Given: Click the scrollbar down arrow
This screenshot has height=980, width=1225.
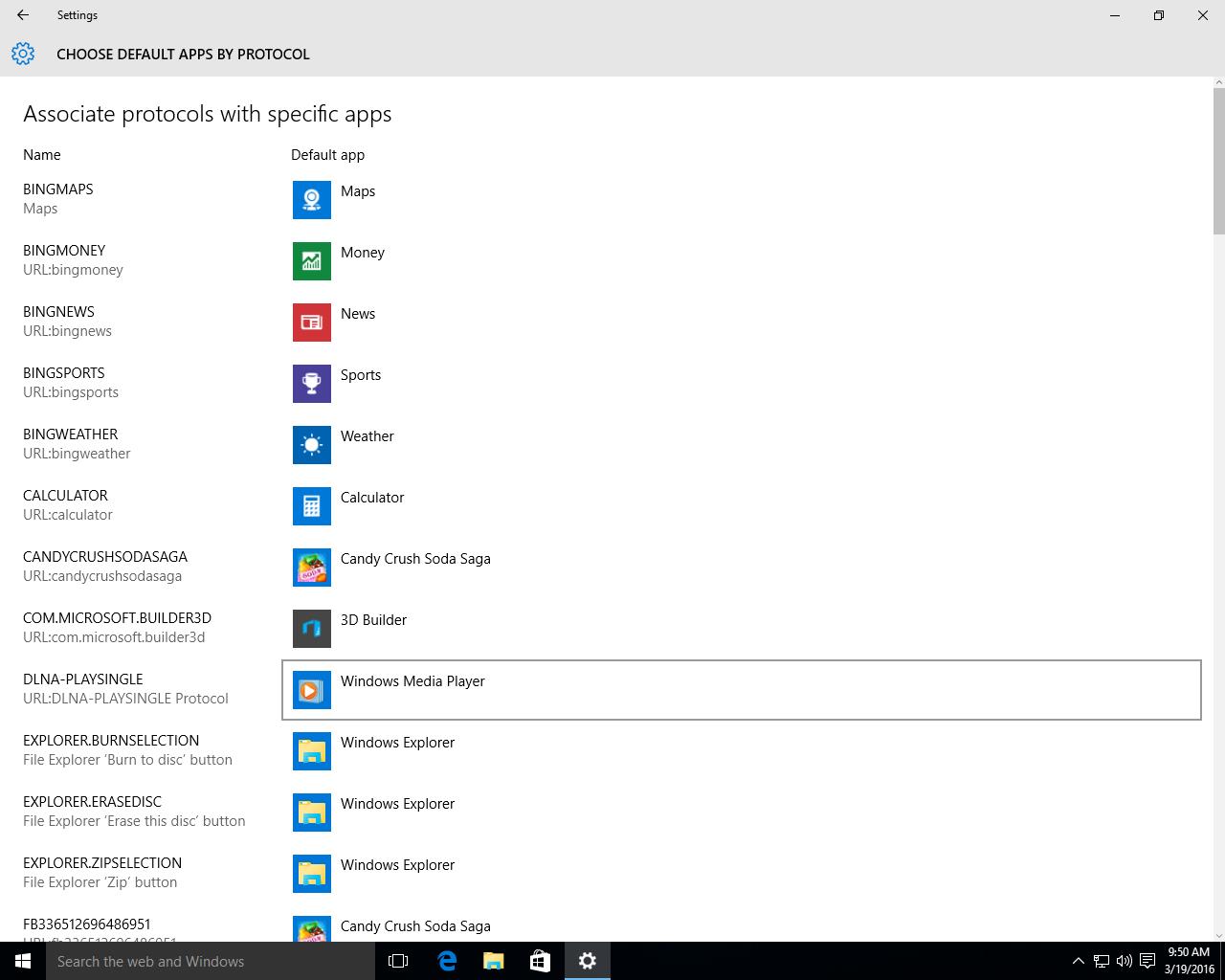Looking at the screenshot, I should pyautogui.click(x=1218, y=935).
